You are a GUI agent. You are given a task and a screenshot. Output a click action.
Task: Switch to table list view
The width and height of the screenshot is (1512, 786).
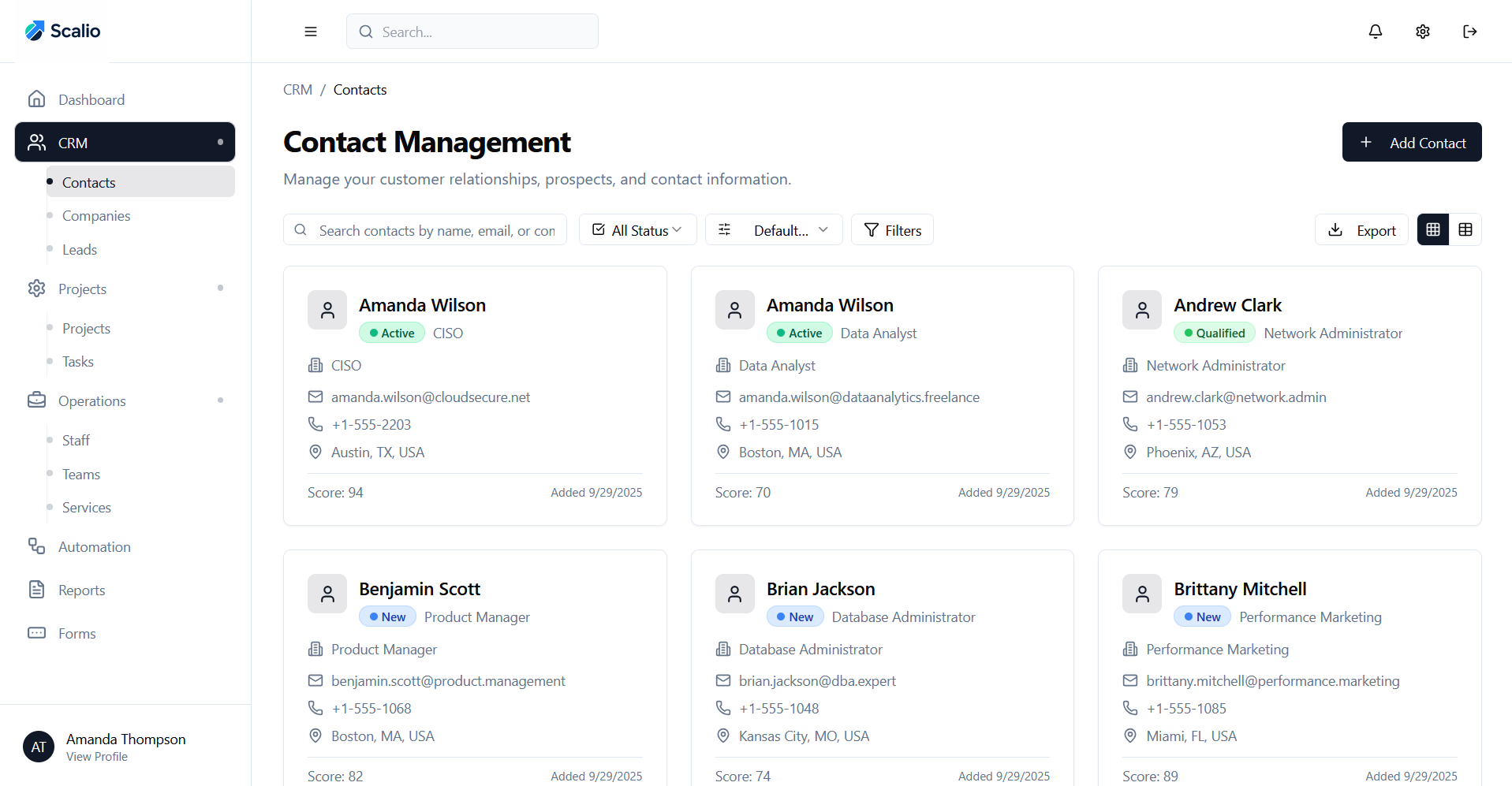pos(1465,229)
